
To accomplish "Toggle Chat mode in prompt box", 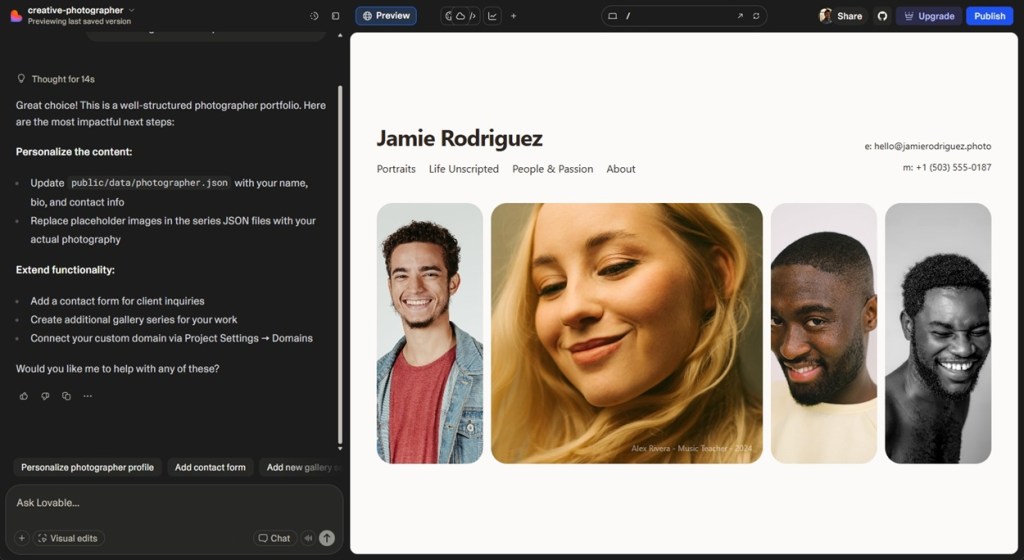I will [x=274, y=538].
